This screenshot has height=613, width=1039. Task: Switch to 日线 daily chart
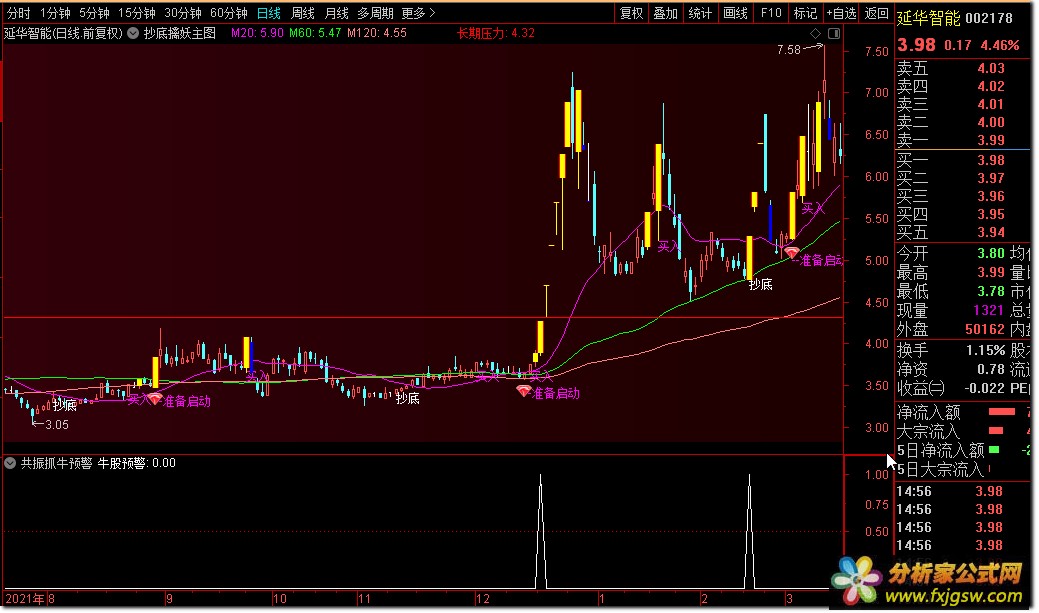point(269,13)
